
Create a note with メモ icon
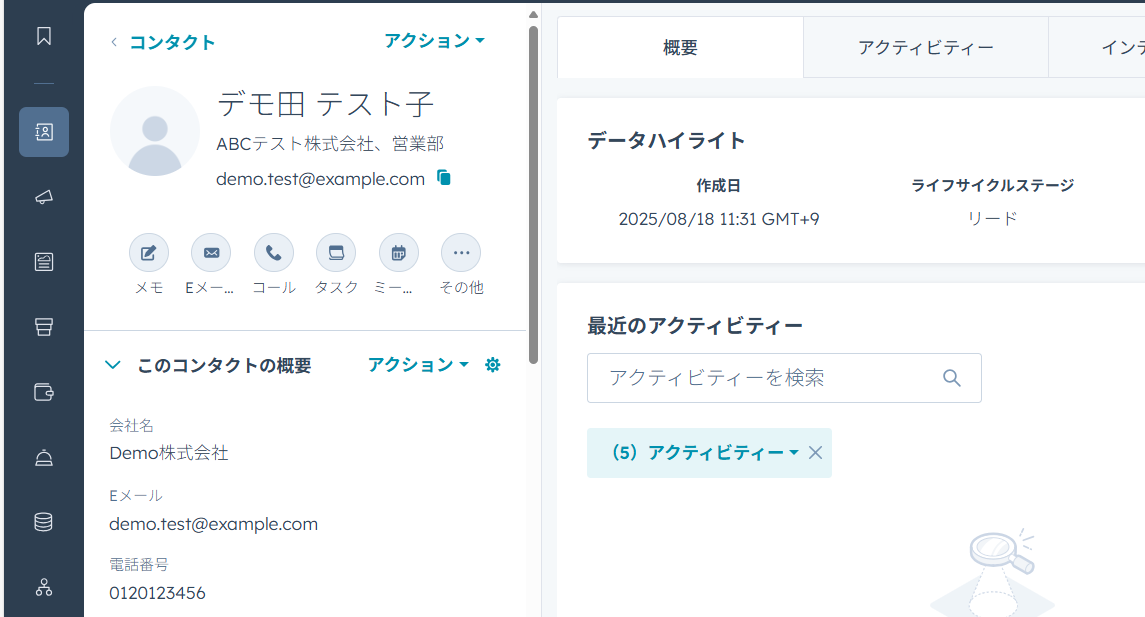click(x=149, y=253)
